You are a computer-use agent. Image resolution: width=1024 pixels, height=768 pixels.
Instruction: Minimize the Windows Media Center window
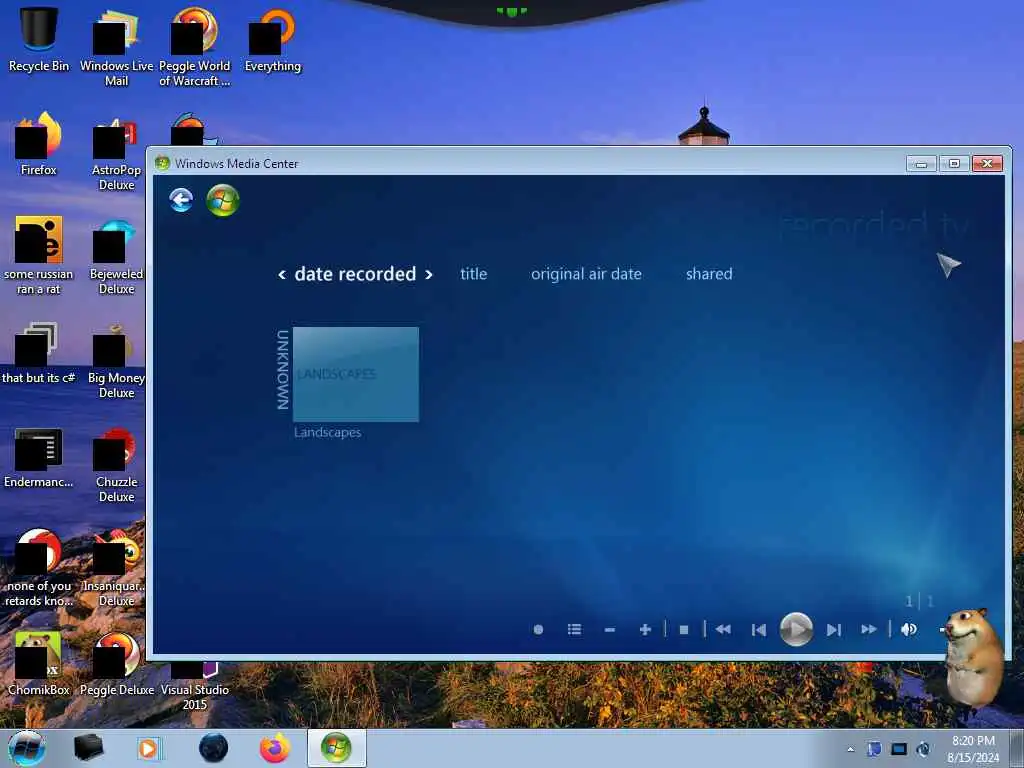[921, 163]
